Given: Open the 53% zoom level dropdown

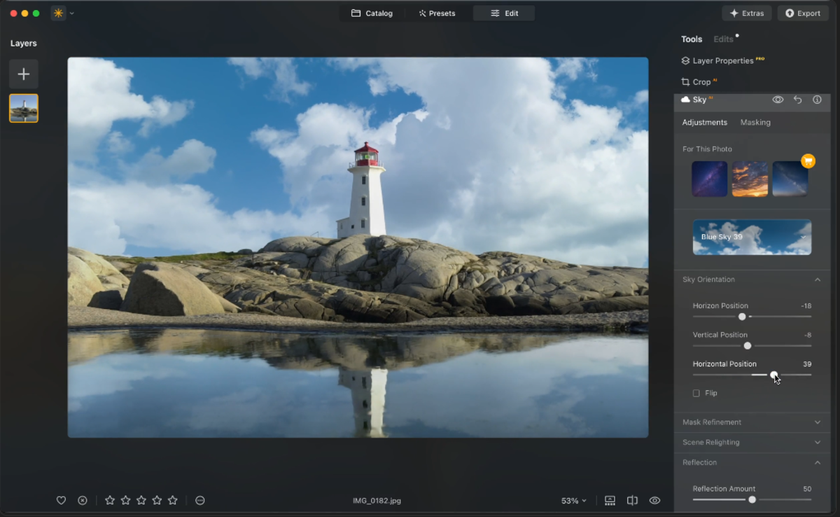Looking at the screenshot, I should coord(574,500).
